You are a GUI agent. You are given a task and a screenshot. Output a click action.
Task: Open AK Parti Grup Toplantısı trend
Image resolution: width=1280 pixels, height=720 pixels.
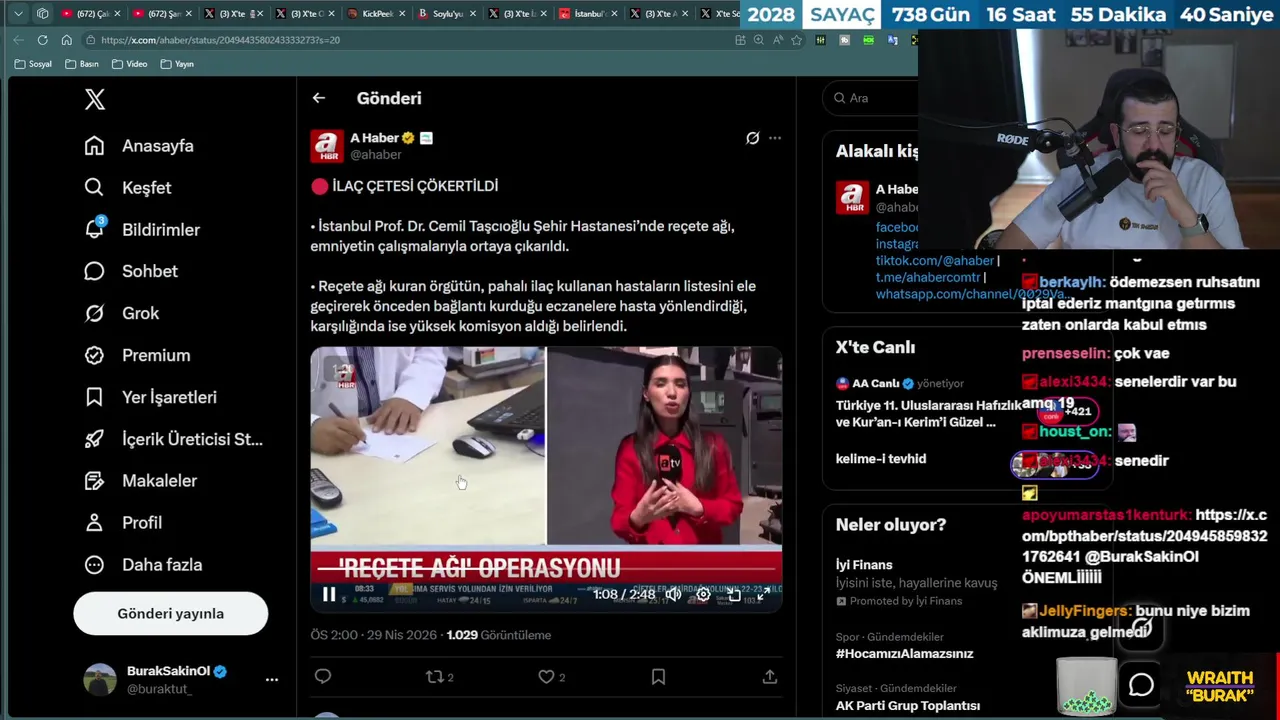tap(907, 705)
